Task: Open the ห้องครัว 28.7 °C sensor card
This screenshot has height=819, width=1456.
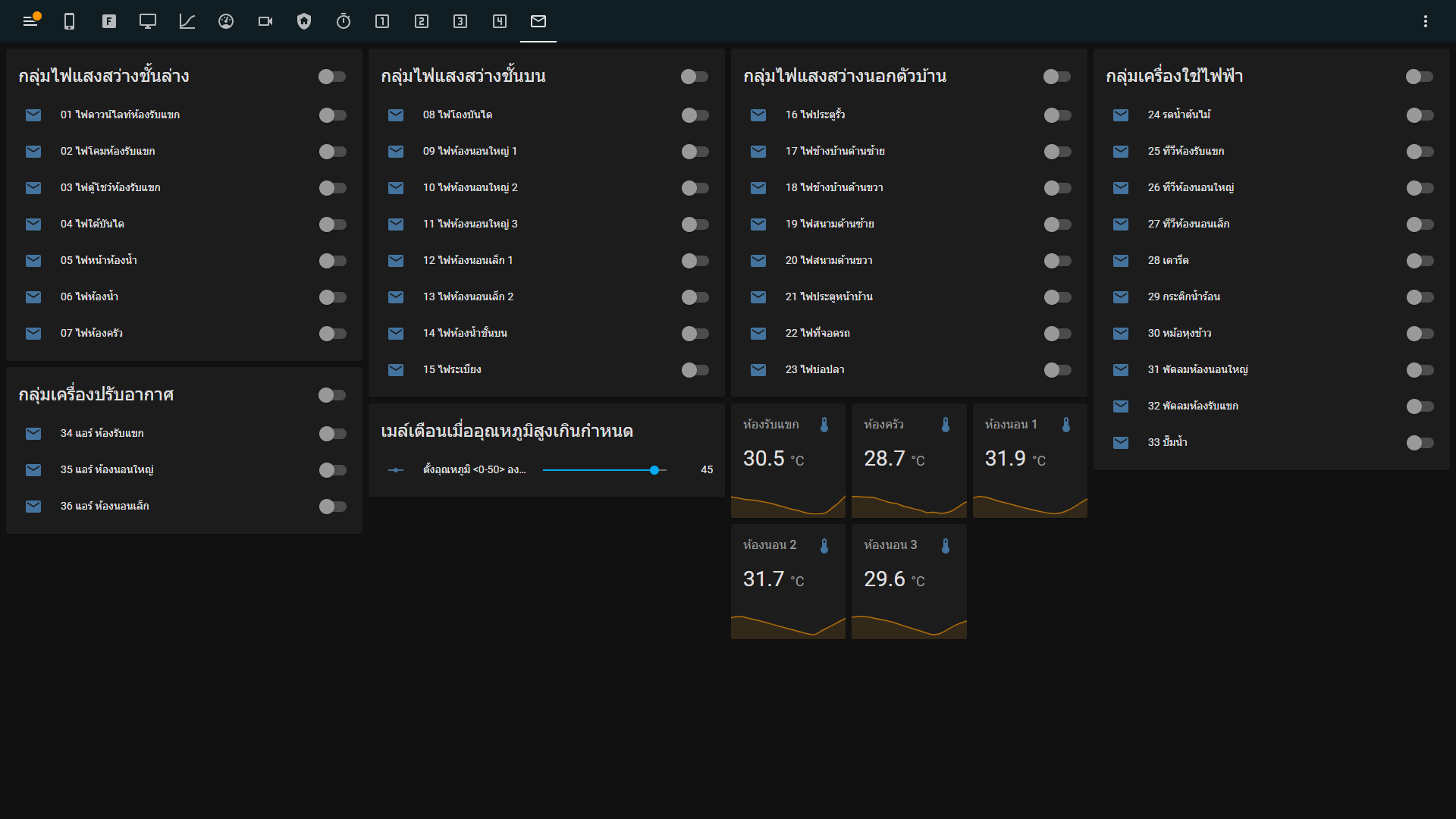Action: 909,460
